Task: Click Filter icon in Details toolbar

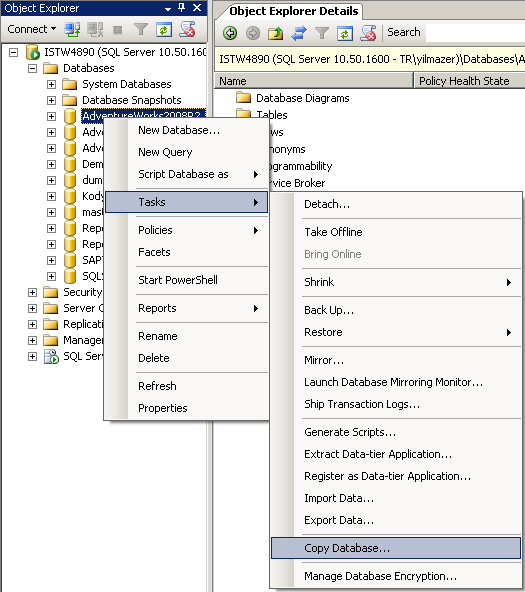Action: (x=322, y=33)
